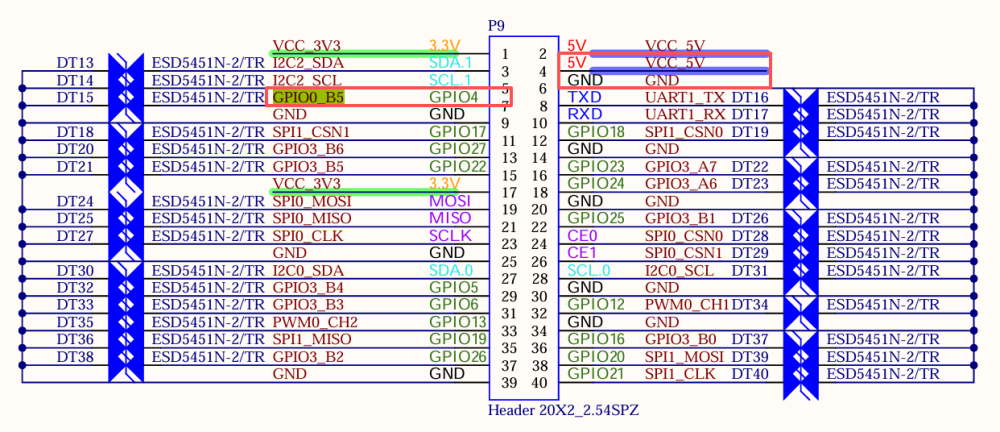Screen dimensions: 1000x432
Task: Select the GPIO3_A7 net label
Action: click(681, 167)
